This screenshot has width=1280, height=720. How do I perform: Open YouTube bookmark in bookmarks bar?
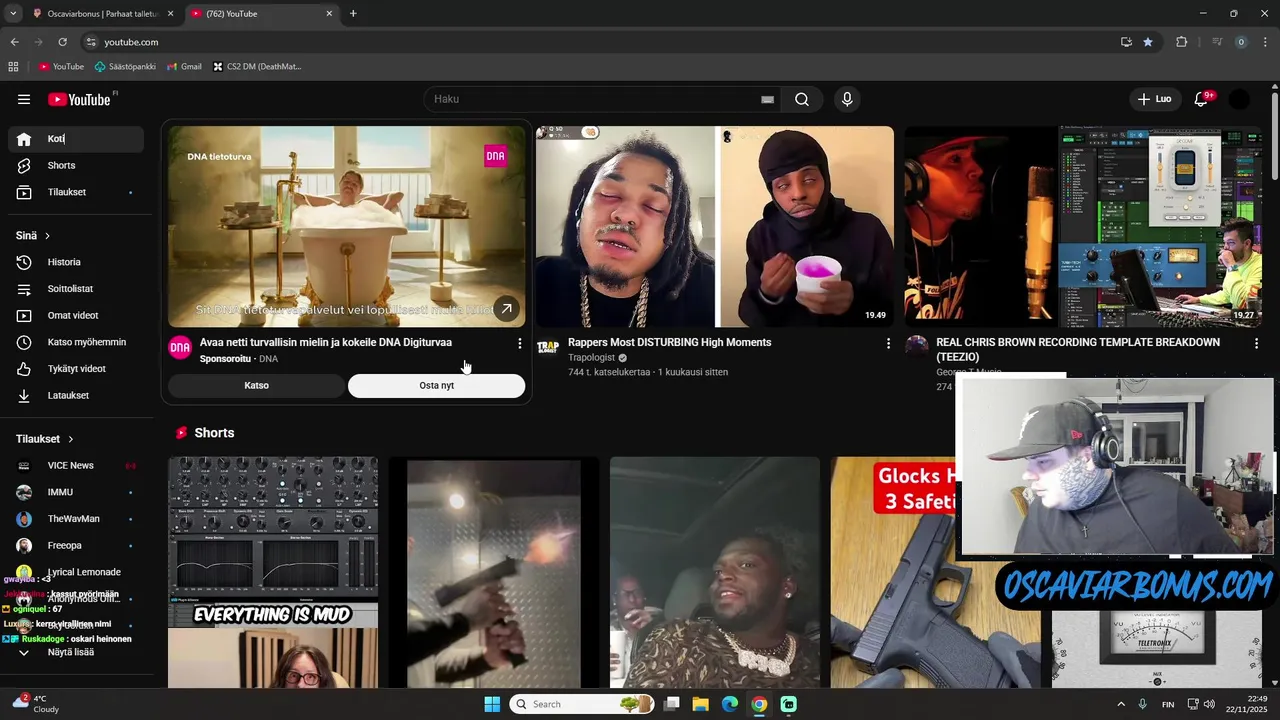[x=61, y=67]
